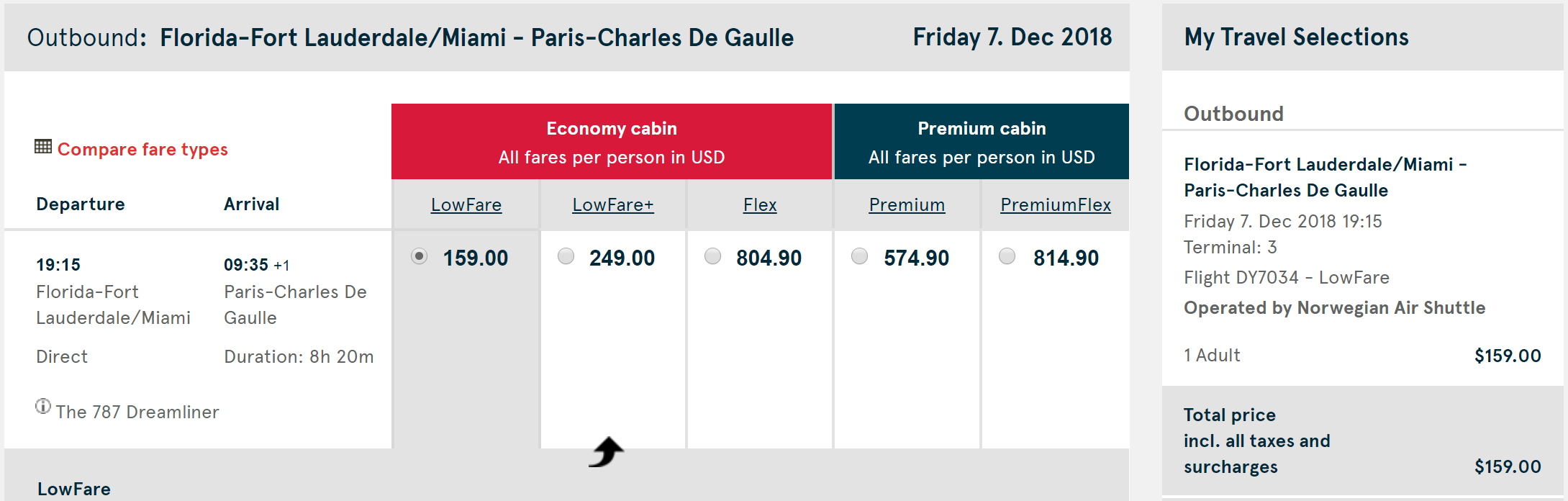Pick the 574.90 Premium fare radio

point(860,256)
